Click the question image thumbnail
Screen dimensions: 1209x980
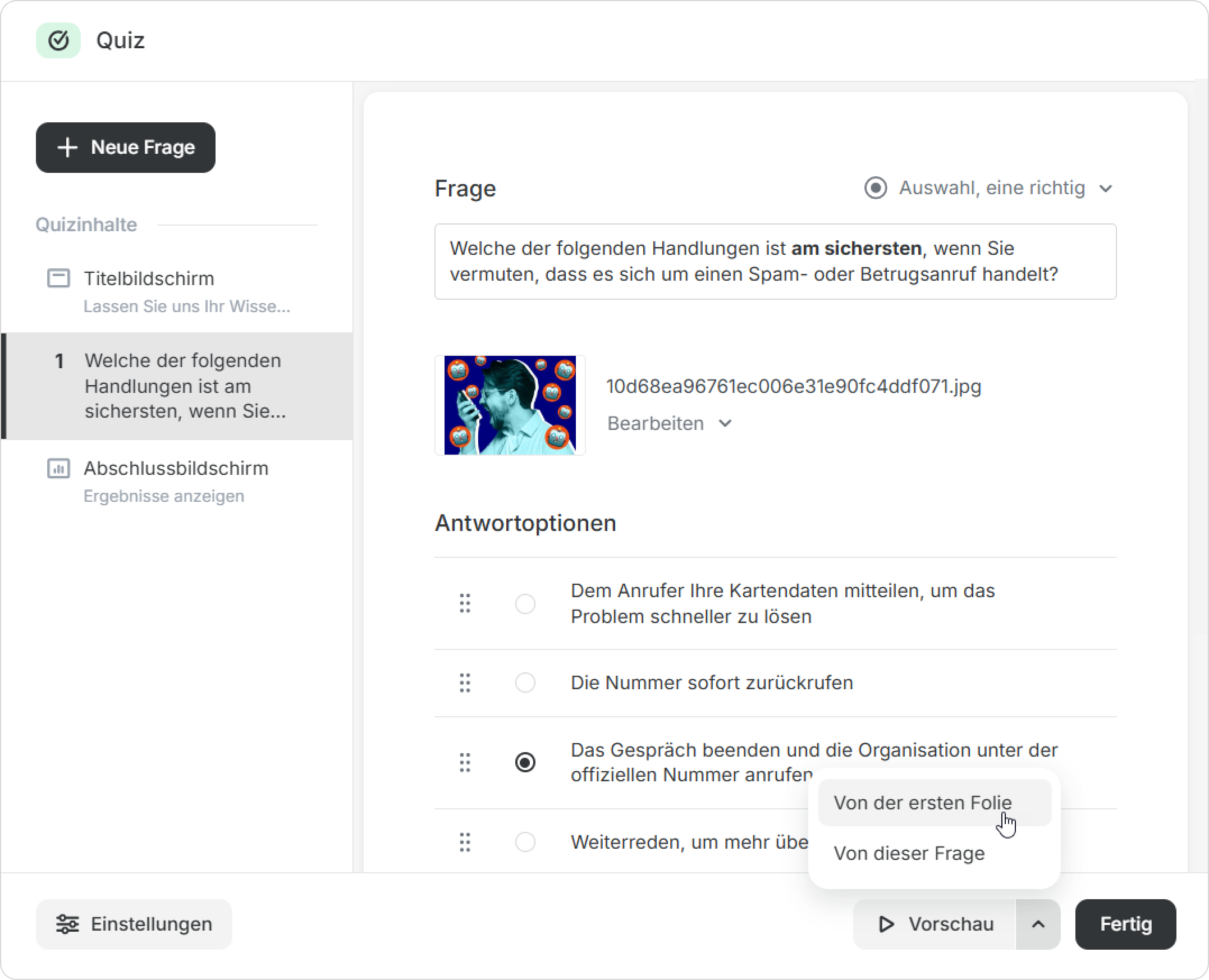[510, 405]
